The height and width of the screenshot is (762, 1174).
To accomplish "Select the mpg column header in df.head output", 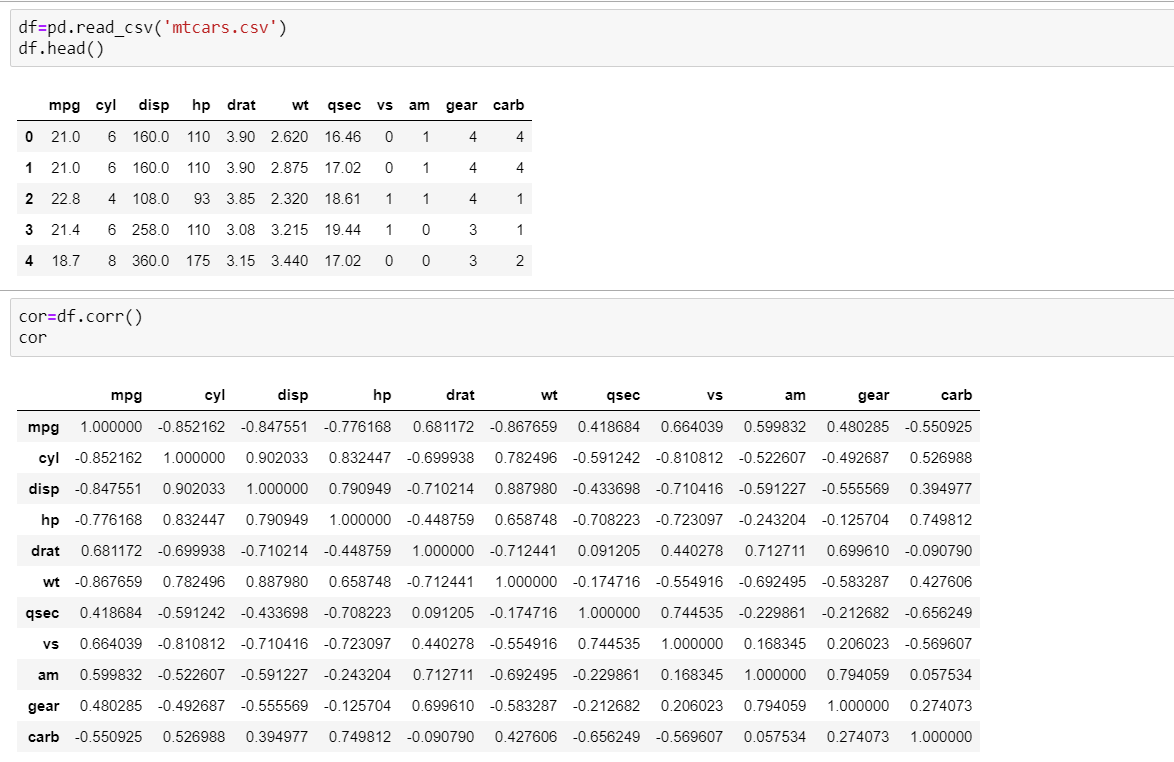I will point(63,105).
